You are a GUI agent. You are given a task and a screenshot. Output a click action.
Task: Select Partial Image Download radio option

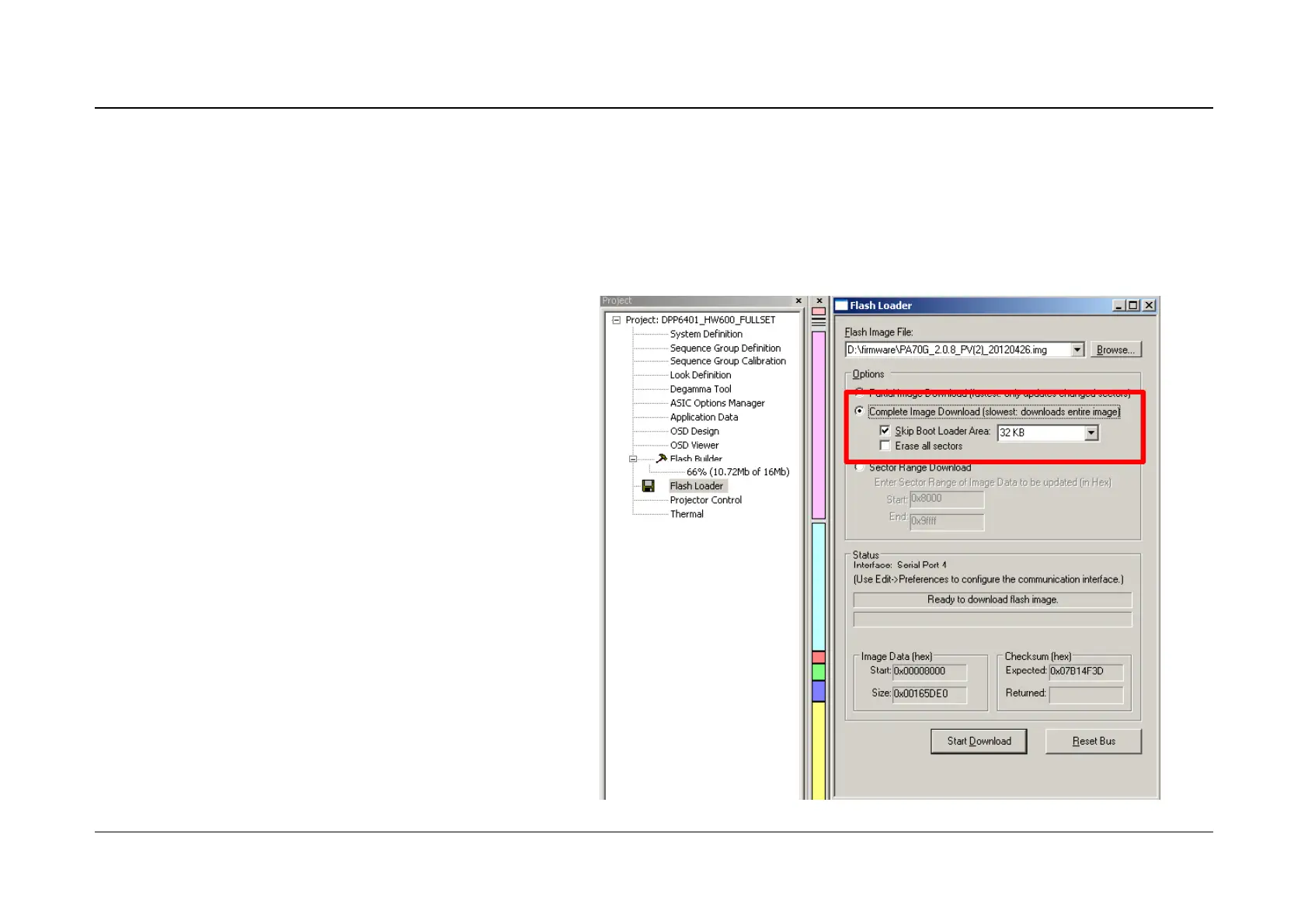pos(859,392)
